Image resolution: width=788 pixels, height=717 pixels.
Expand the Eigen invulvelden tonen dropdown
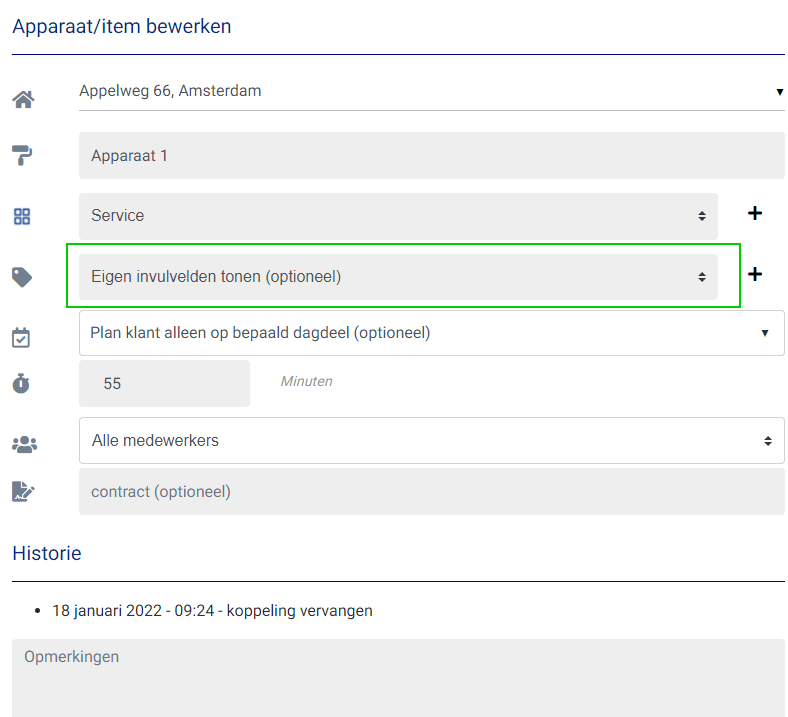(x=398, y=277)
